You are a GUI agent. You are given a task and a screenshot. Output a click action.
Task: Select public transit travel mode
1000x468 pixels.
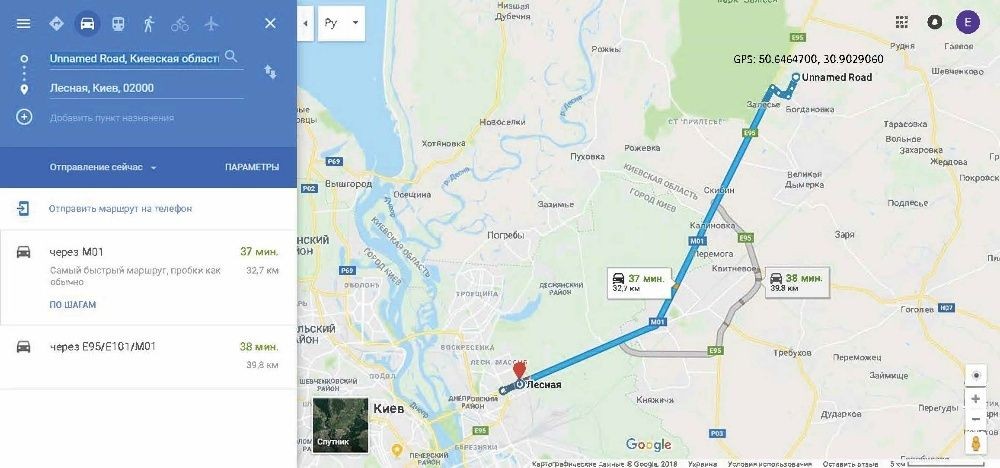[x=118, y=24]
